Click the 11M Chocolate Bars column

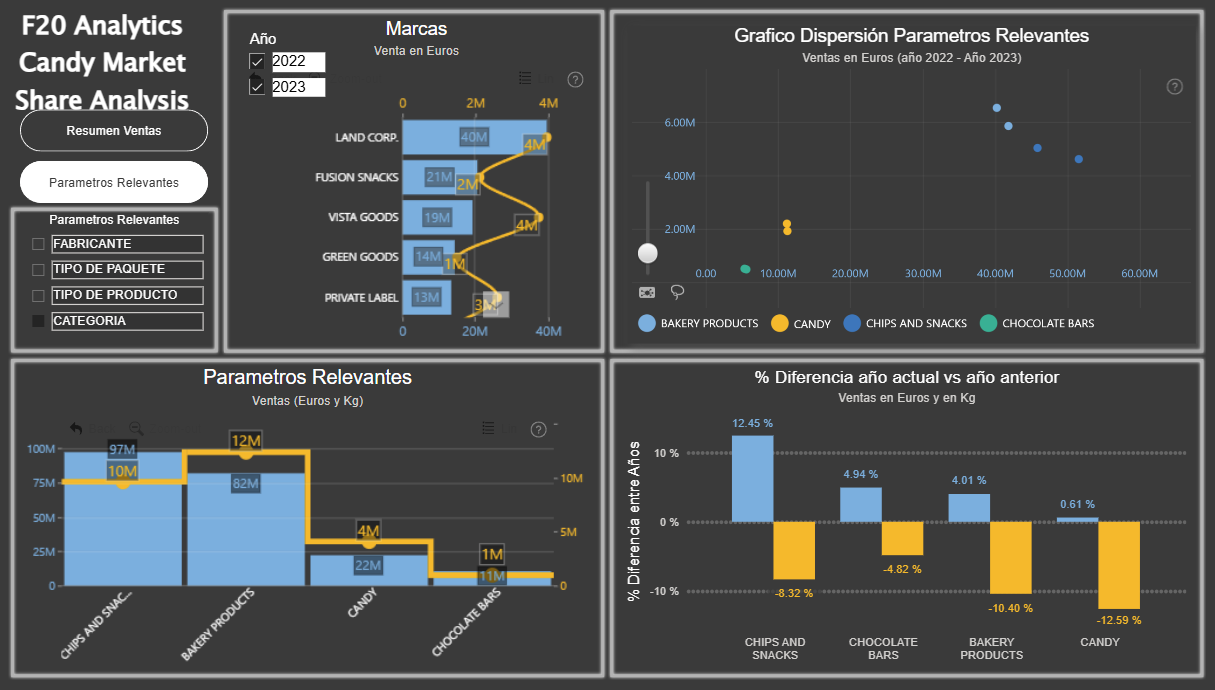click(491, 577)
